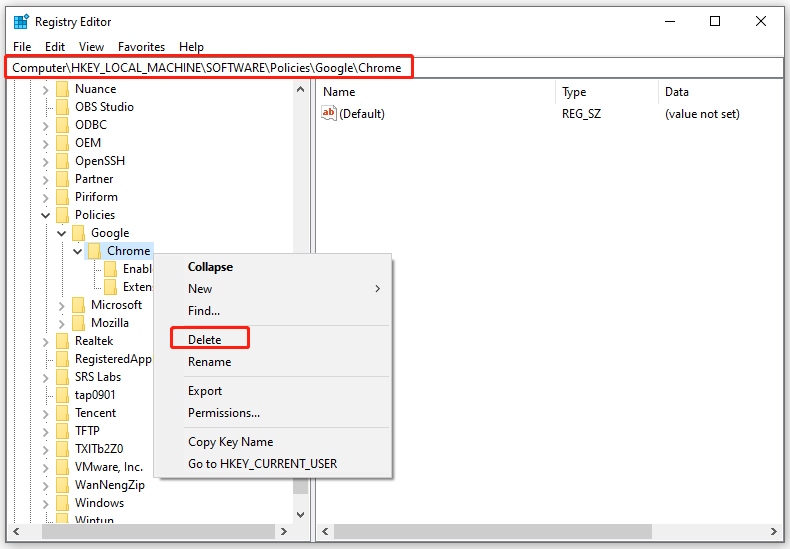Select the (Default) value row
The image size is (790, 549).
tap(550, 114)
